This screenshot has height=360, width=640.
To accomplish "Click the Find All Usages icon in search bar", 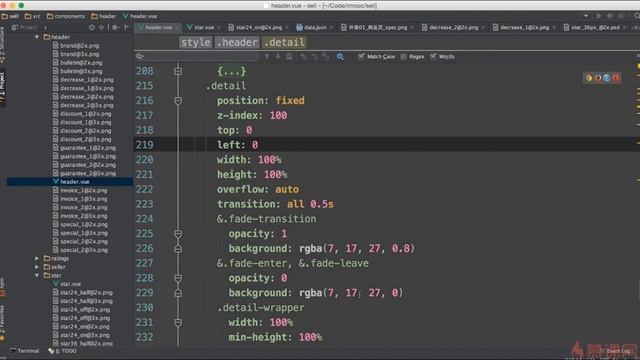I will [x=289, y=57].
